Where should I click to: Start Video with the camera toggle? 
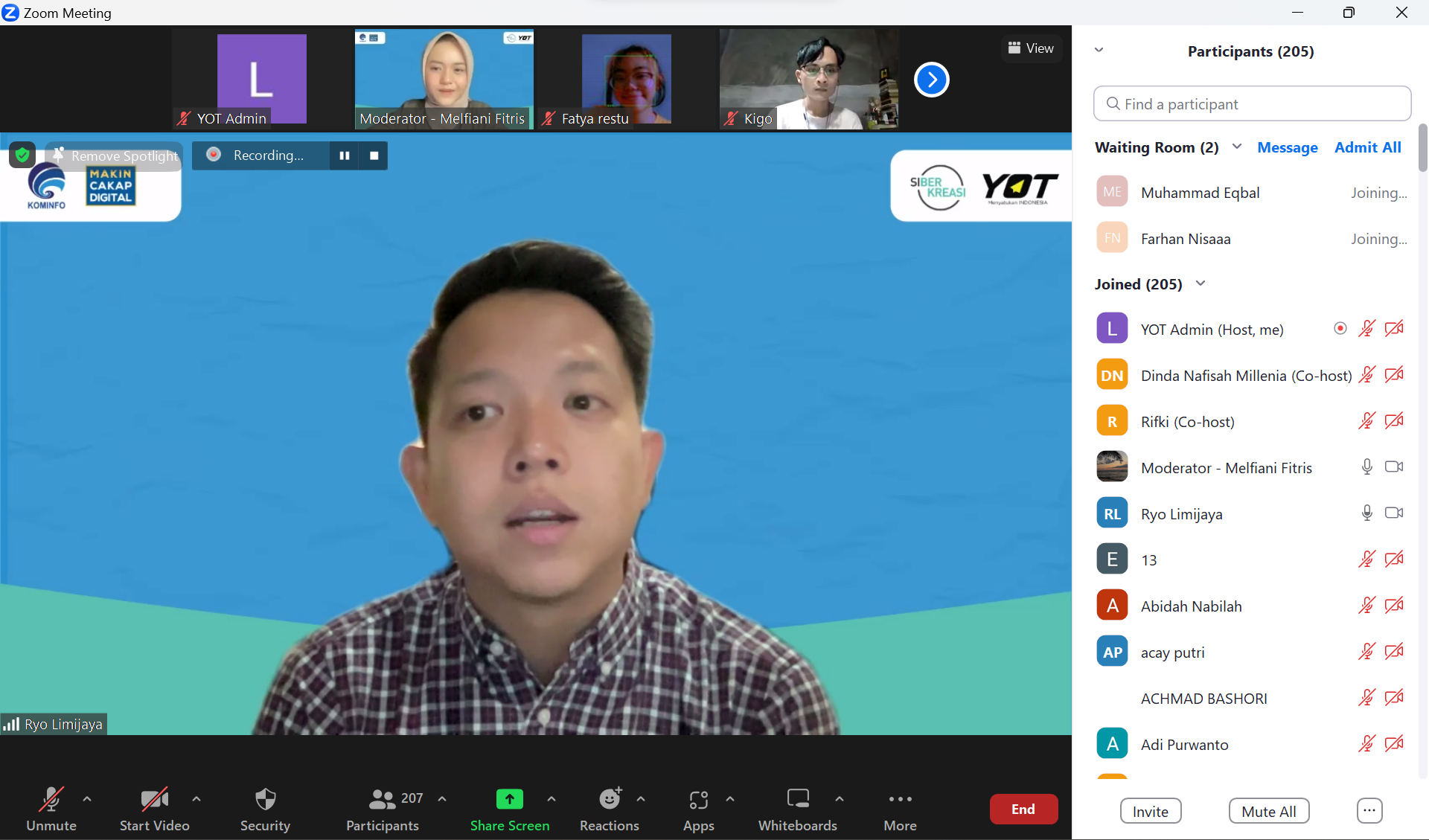click(154, 800)
